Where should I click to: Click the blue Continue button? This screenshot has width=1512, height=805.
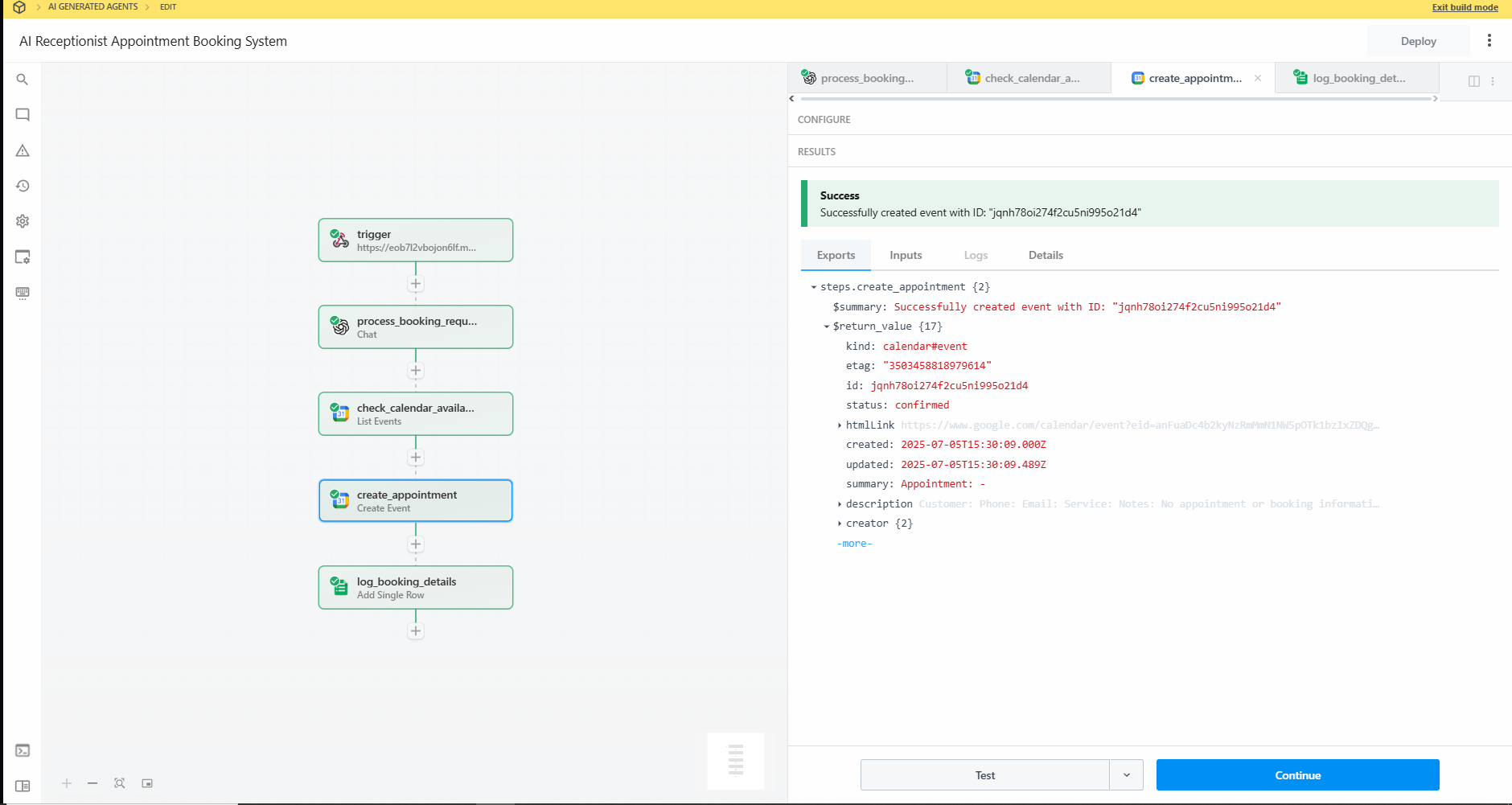pos(1297,775)
